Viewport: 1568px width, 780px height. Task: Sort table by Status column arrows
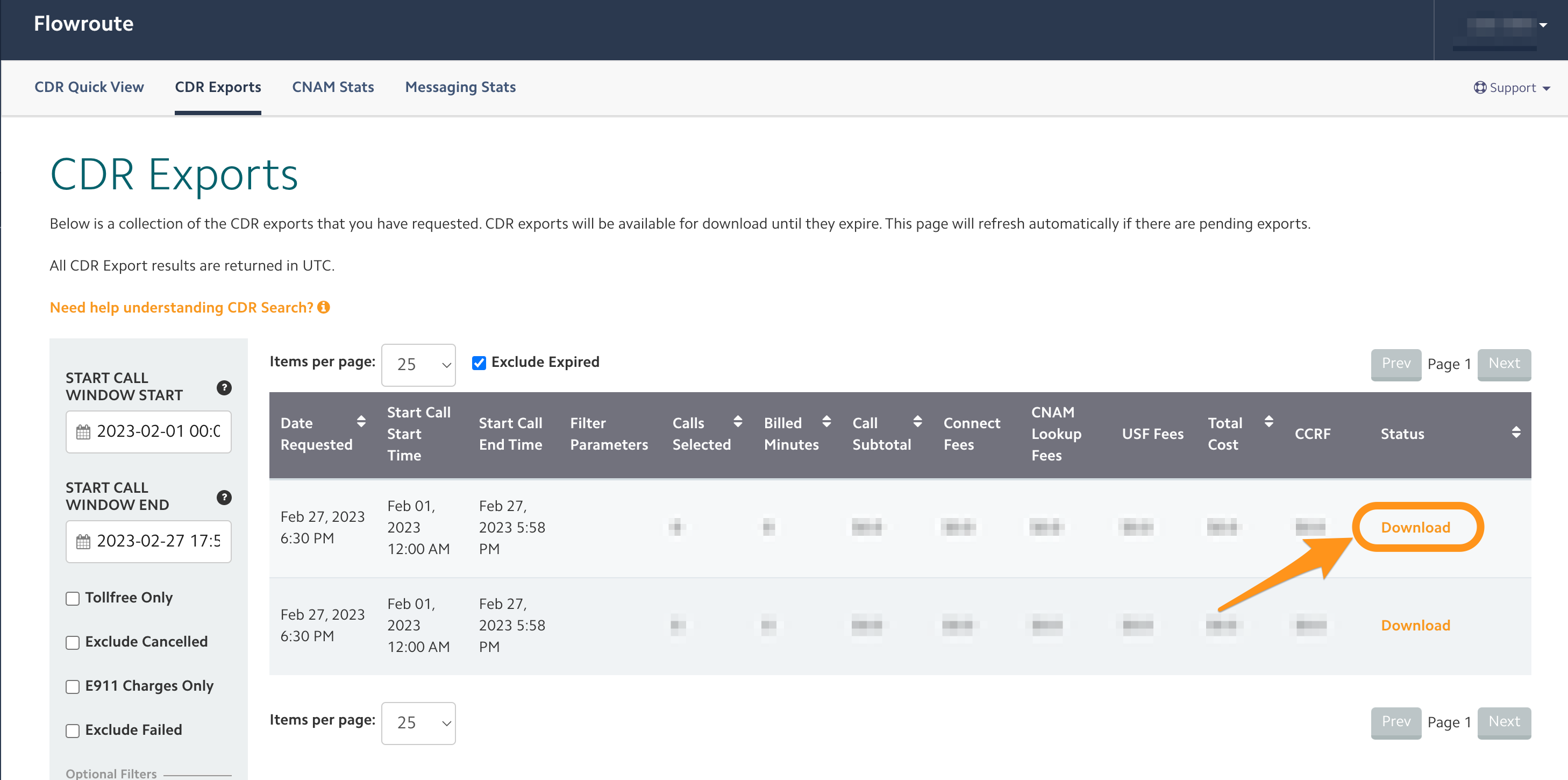[x=1516, y=432]
